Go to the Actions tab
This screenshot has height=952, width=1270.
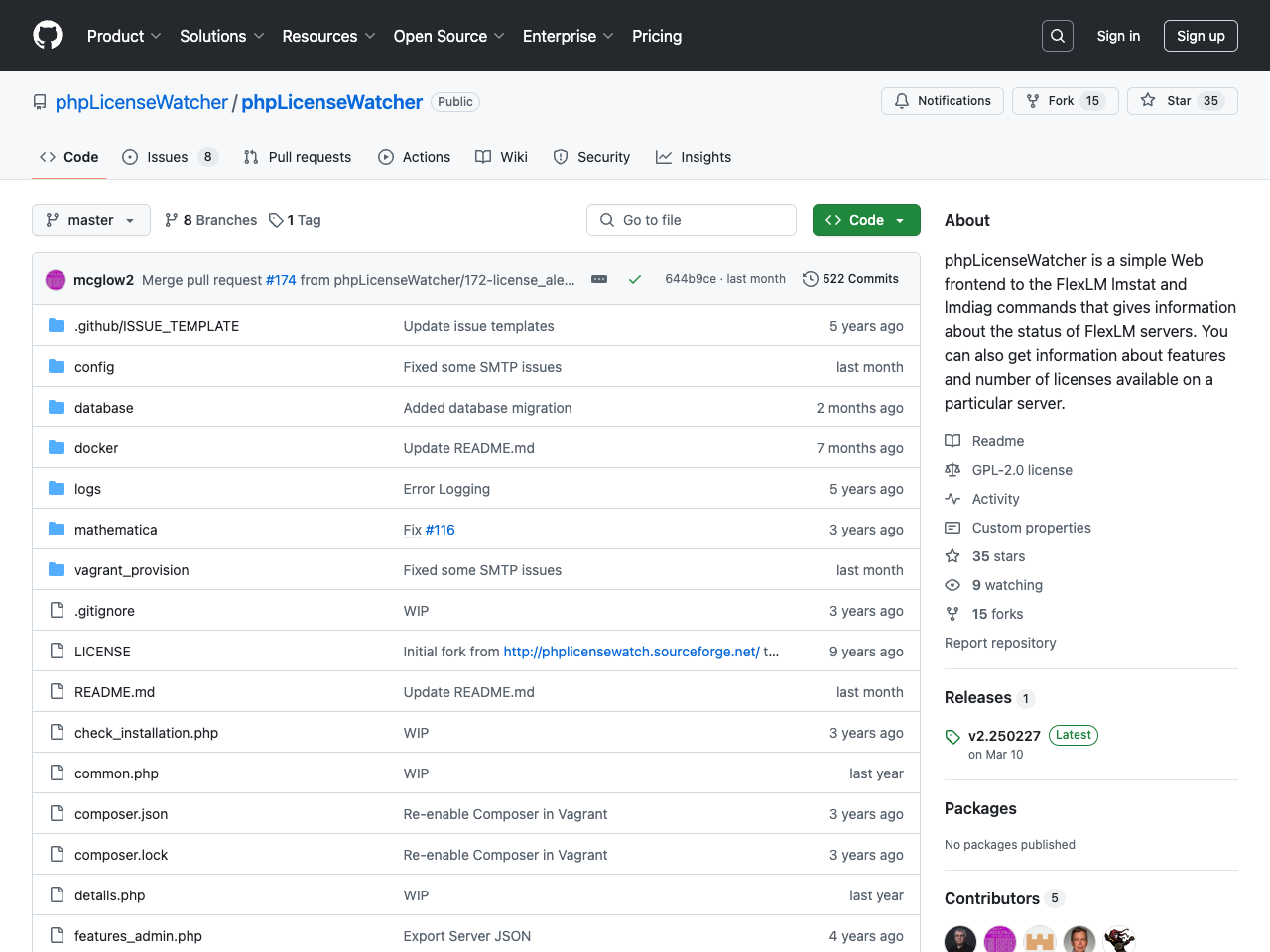(415, 157)
